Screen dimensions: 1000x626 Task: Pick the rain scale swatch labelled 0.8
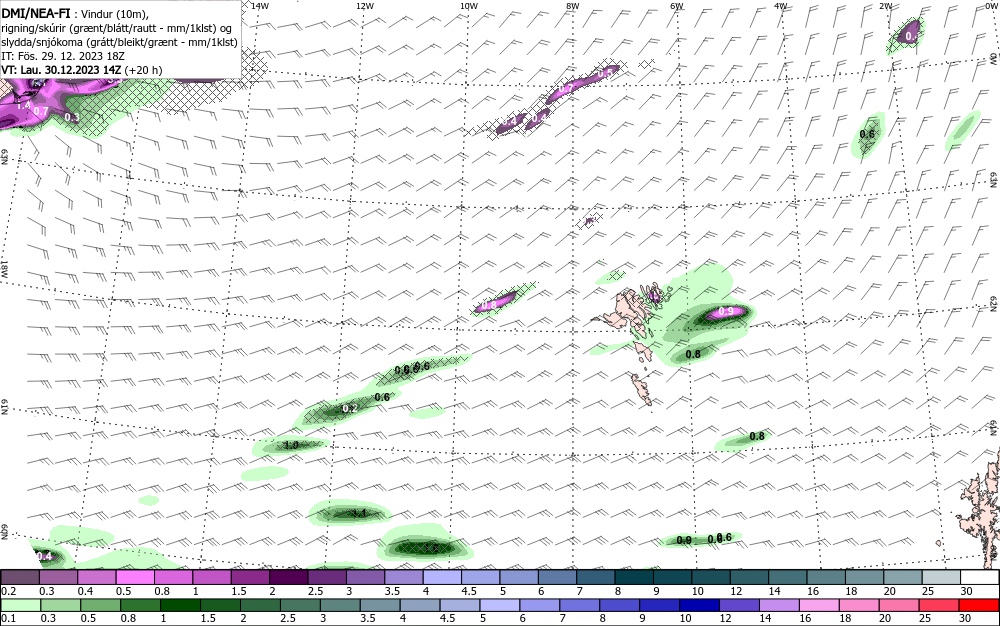140,605
